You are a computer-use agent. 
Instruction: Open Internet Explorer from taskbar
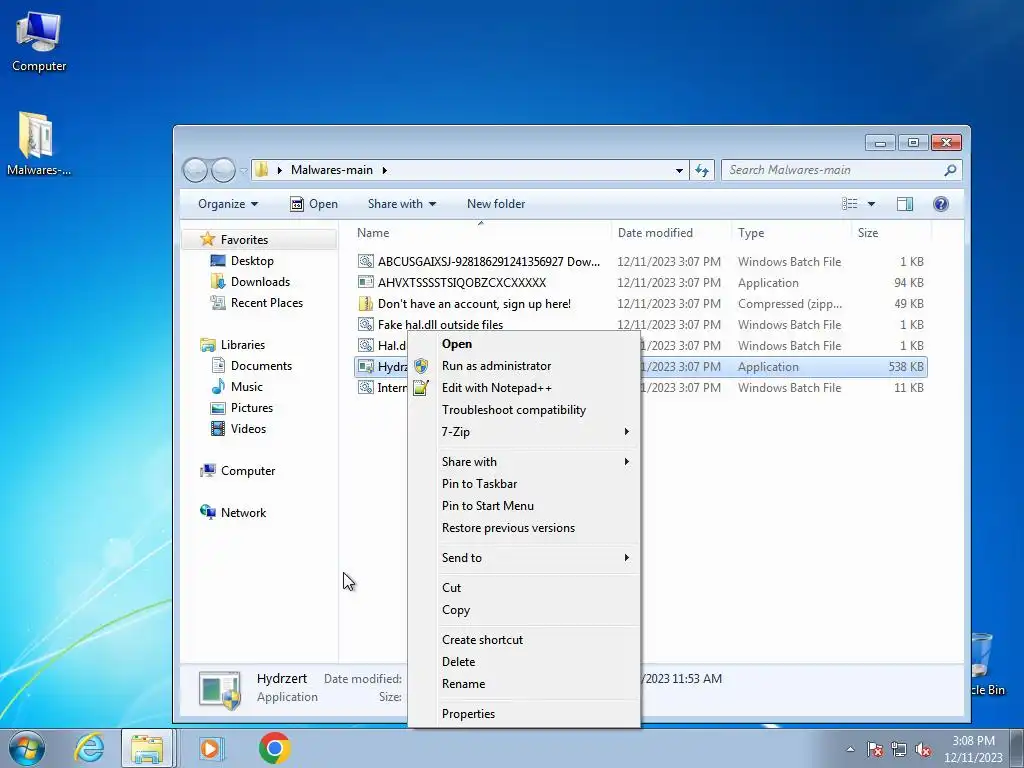point(89,748)
